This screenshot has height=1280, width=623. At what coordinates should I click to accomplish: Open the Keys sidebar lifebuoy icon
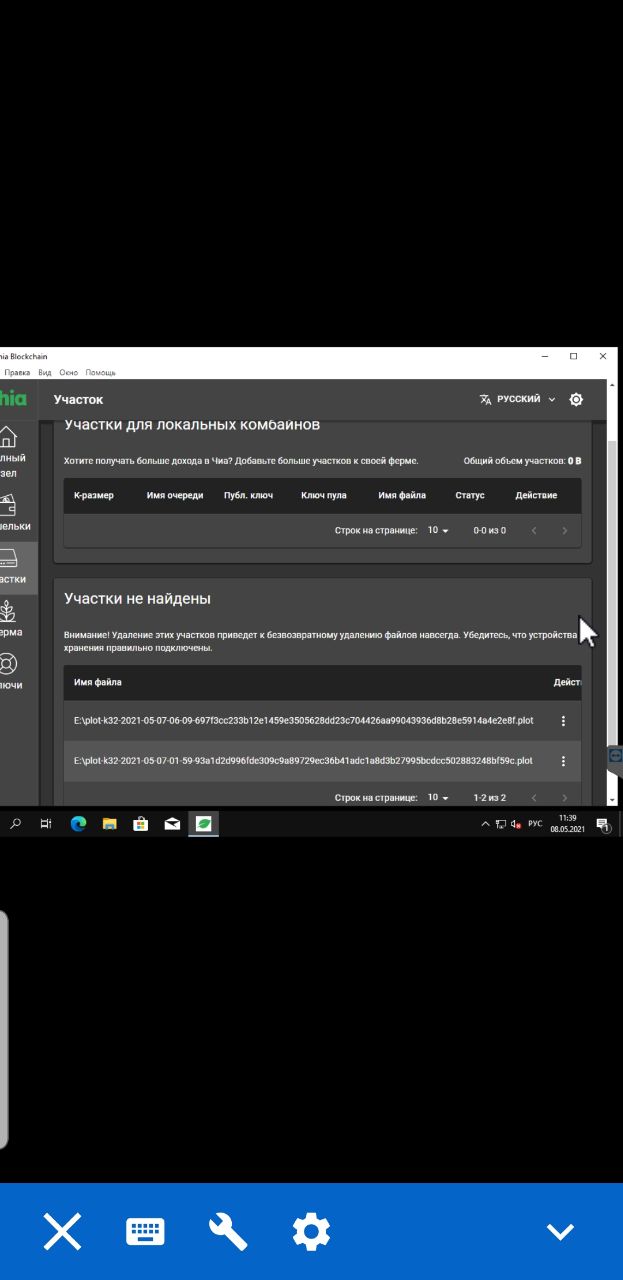pyautogui.click(x=8, y=663)
